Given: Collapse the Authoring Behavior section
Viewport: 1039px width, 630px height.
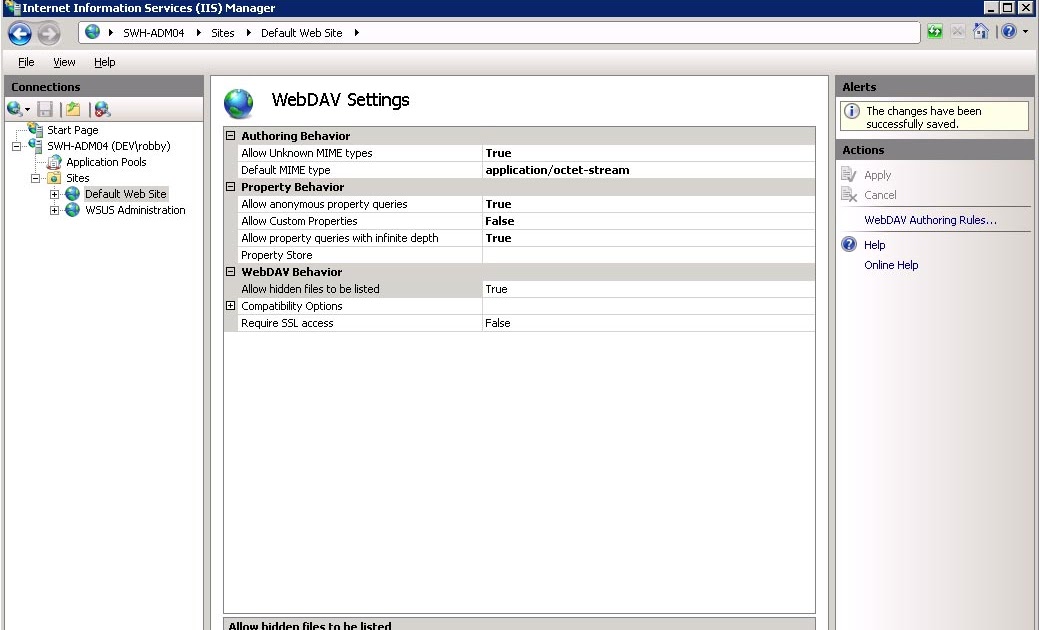Looking at the screenshot, I should pos(231,136).
